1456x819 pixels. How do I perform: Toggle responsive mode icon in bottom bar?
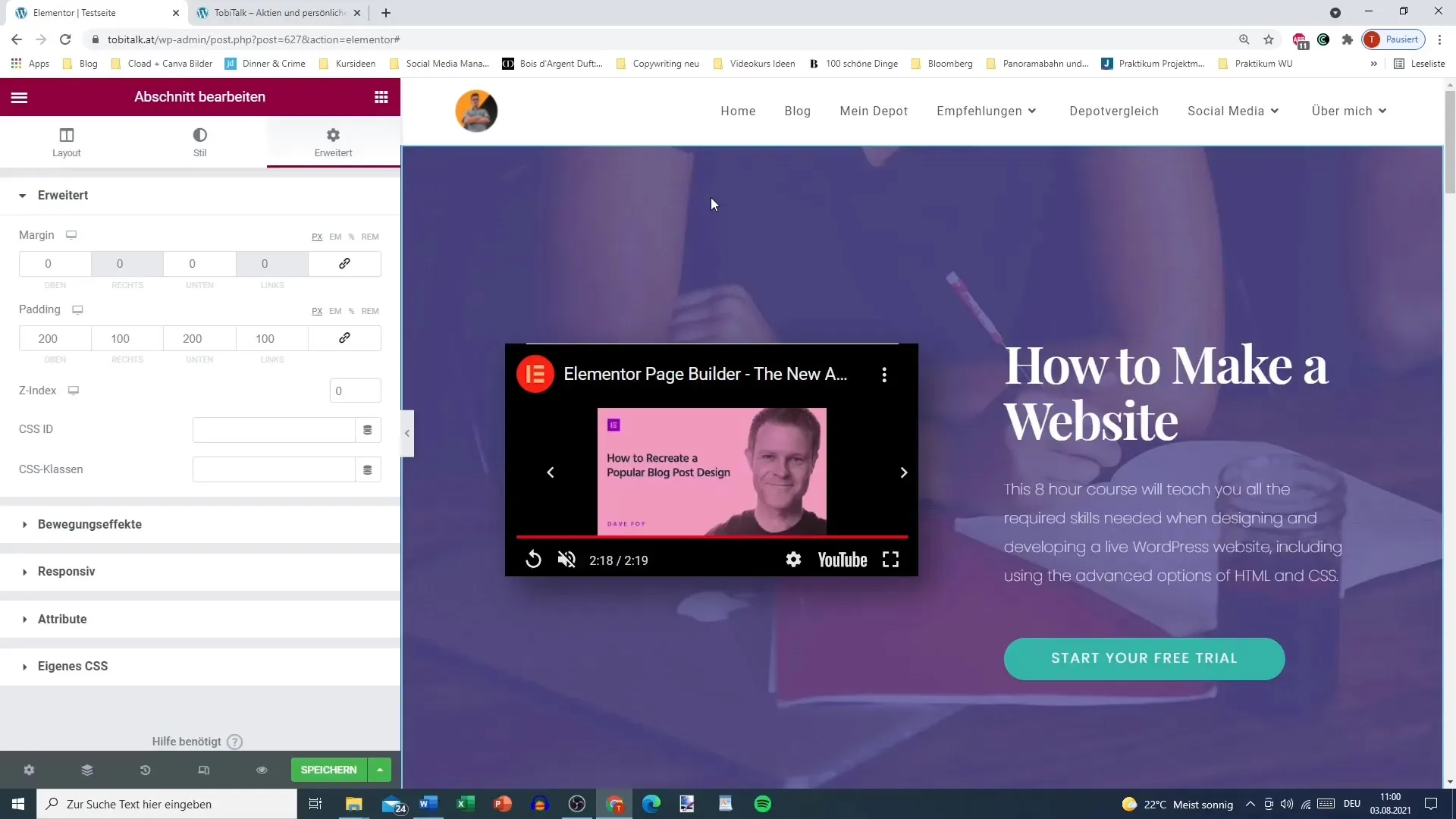(204, 769)
